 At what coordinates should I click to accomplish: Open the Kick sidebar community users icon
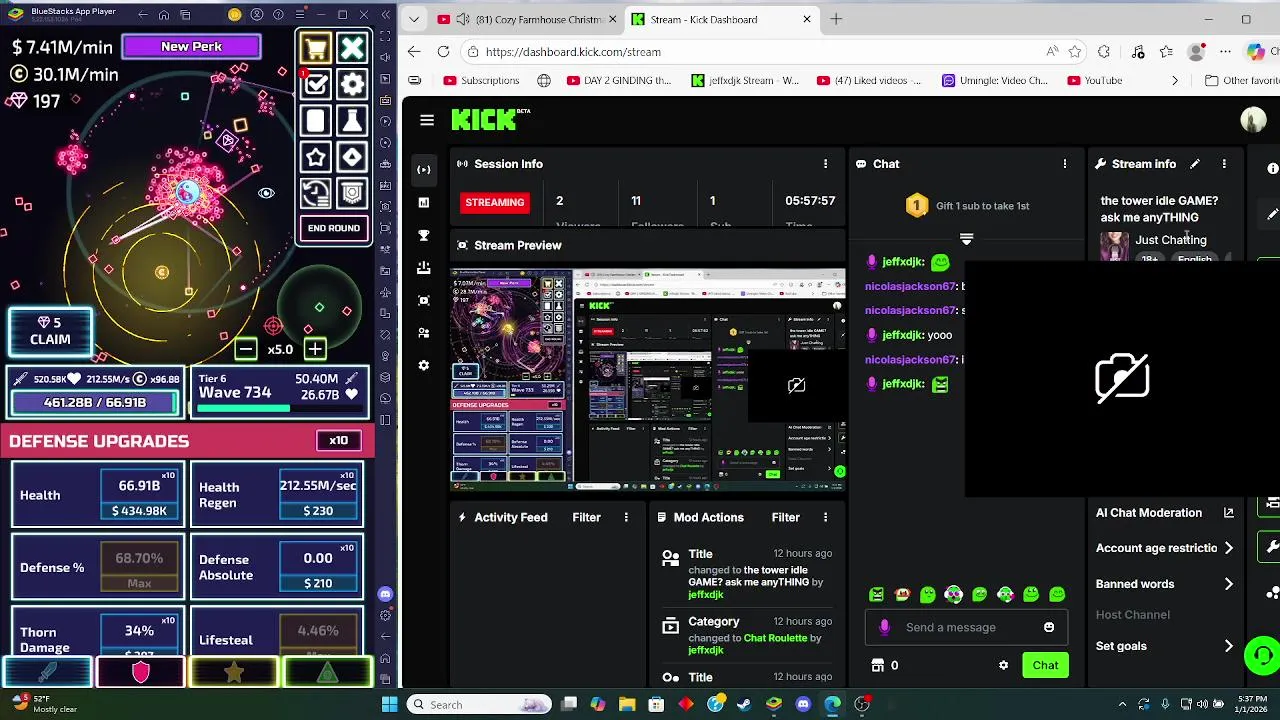click(x=424, y=332)
